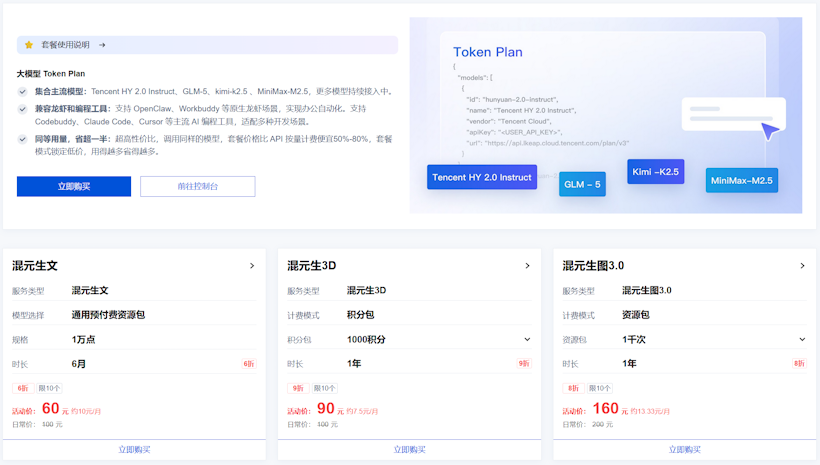Click the 限10个 tag in the 混元生3D card
This screenshot has height=465, width=820.
[x=325, y=388]
